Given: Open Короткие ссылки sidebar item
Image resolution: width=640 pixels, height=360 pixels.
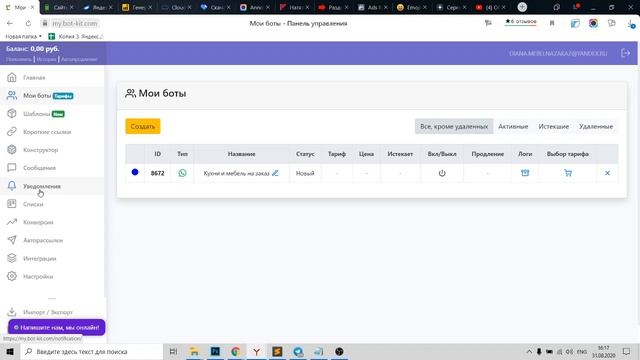Looking at the screenshot, I should click(47, 132).
